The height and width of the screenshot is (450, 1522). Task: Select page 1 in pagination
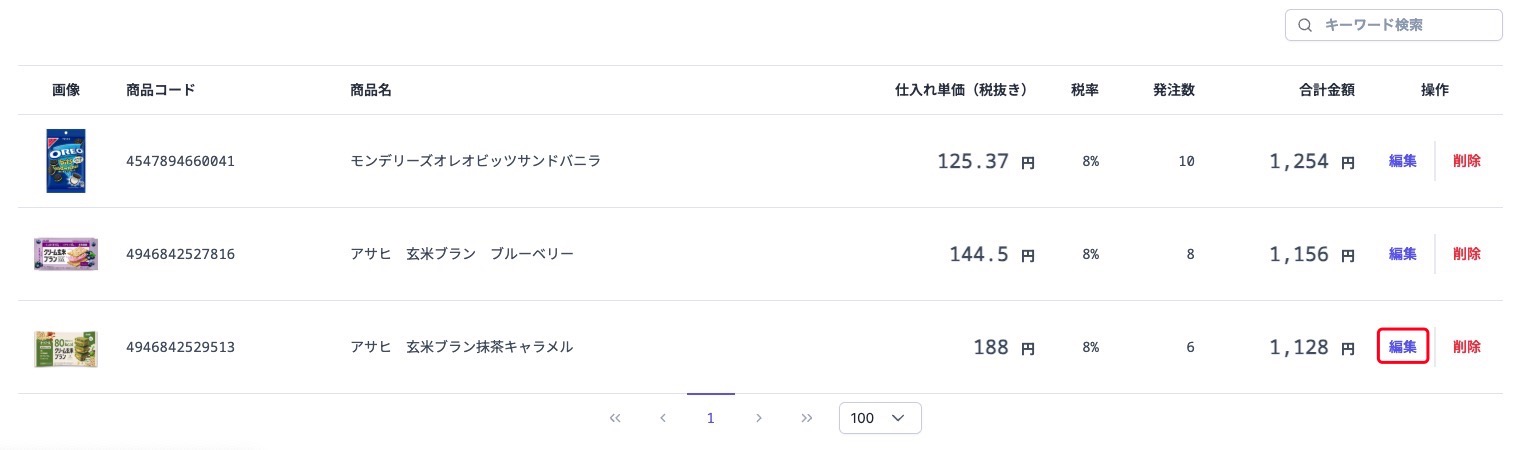pyautogui.click(x=711, y=418)
